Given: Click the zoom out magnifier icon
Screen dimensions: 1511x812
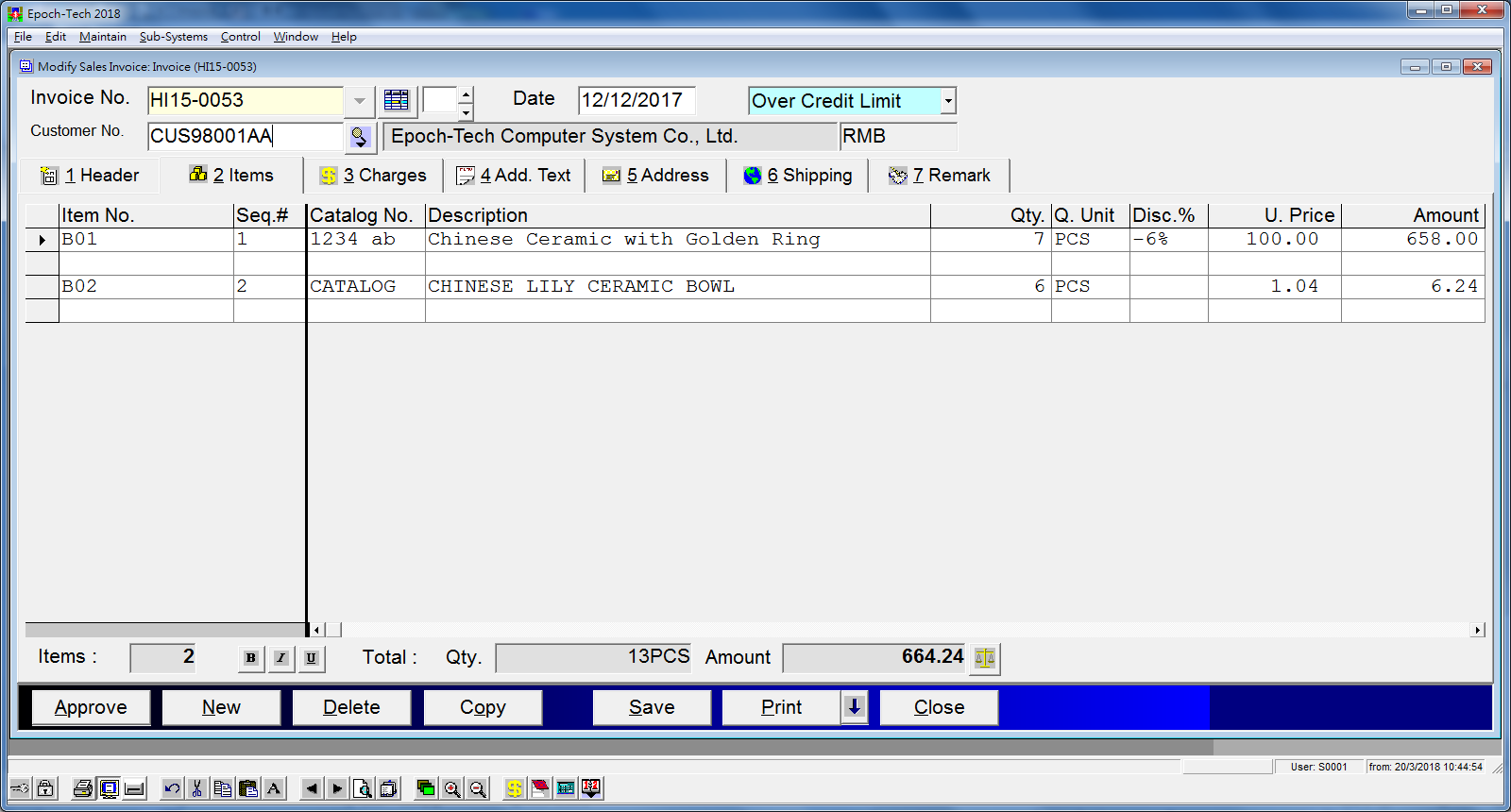Looking at the screenshot, I should 478,788.
